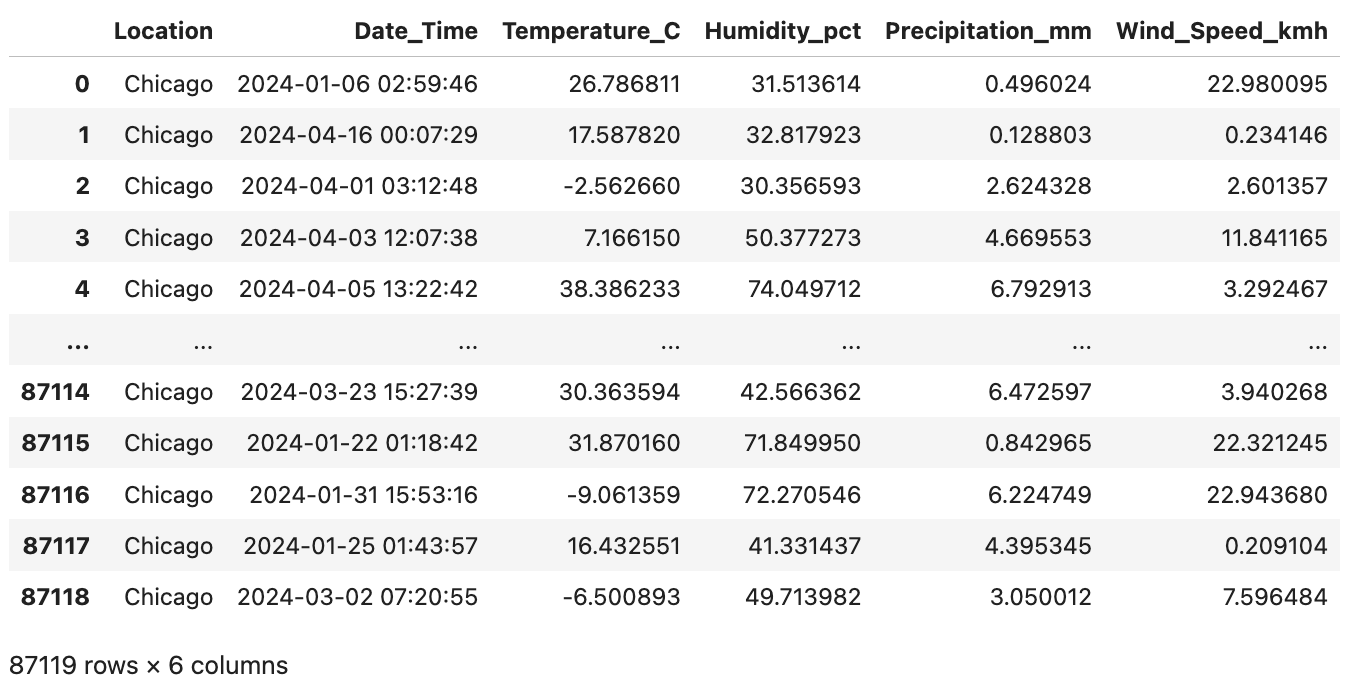
Task: Click the Precipitation_mm column header
Action: pos(988,31)
